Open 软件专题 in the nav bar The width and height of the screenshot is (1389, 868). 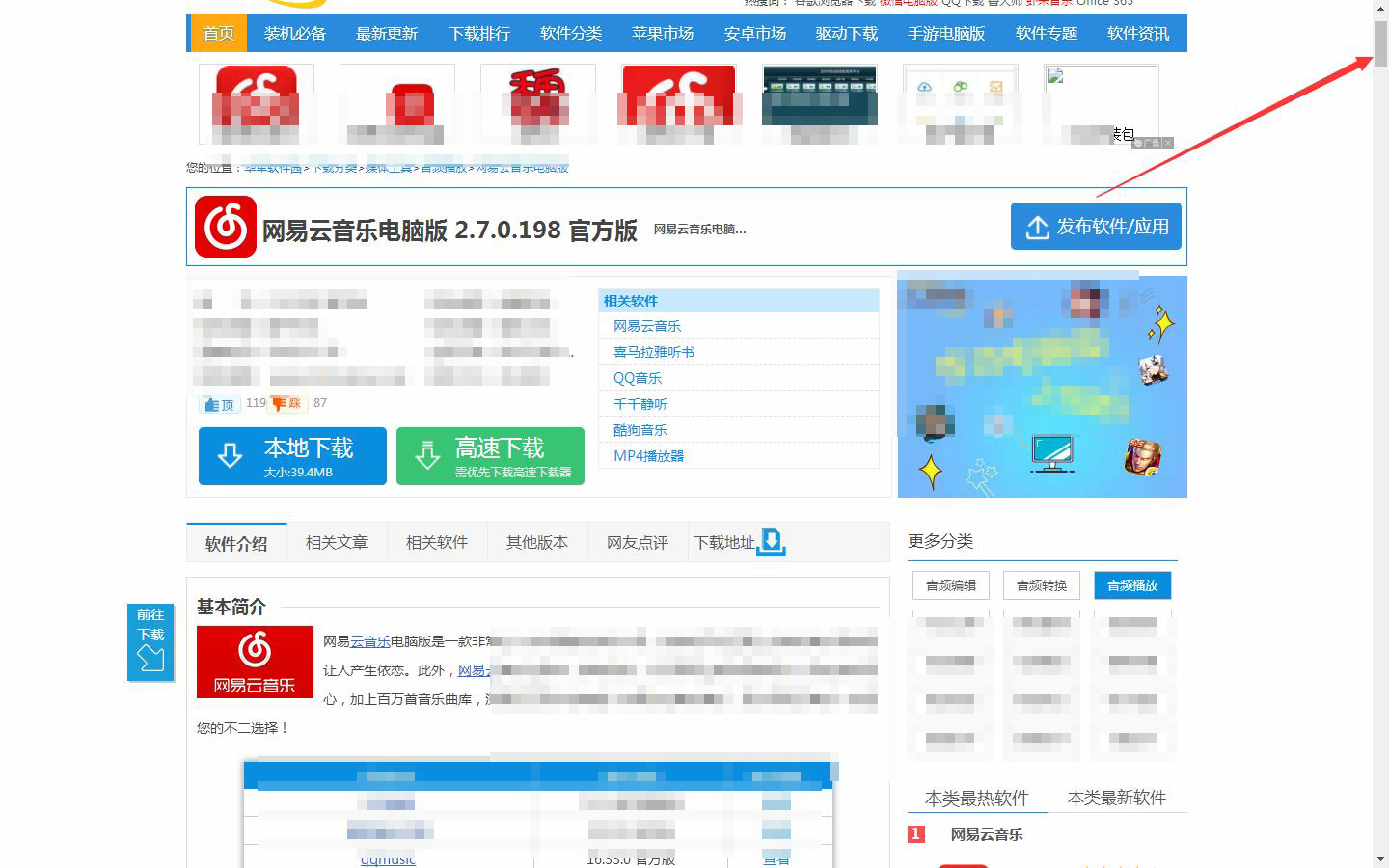tap(1047, 33)
